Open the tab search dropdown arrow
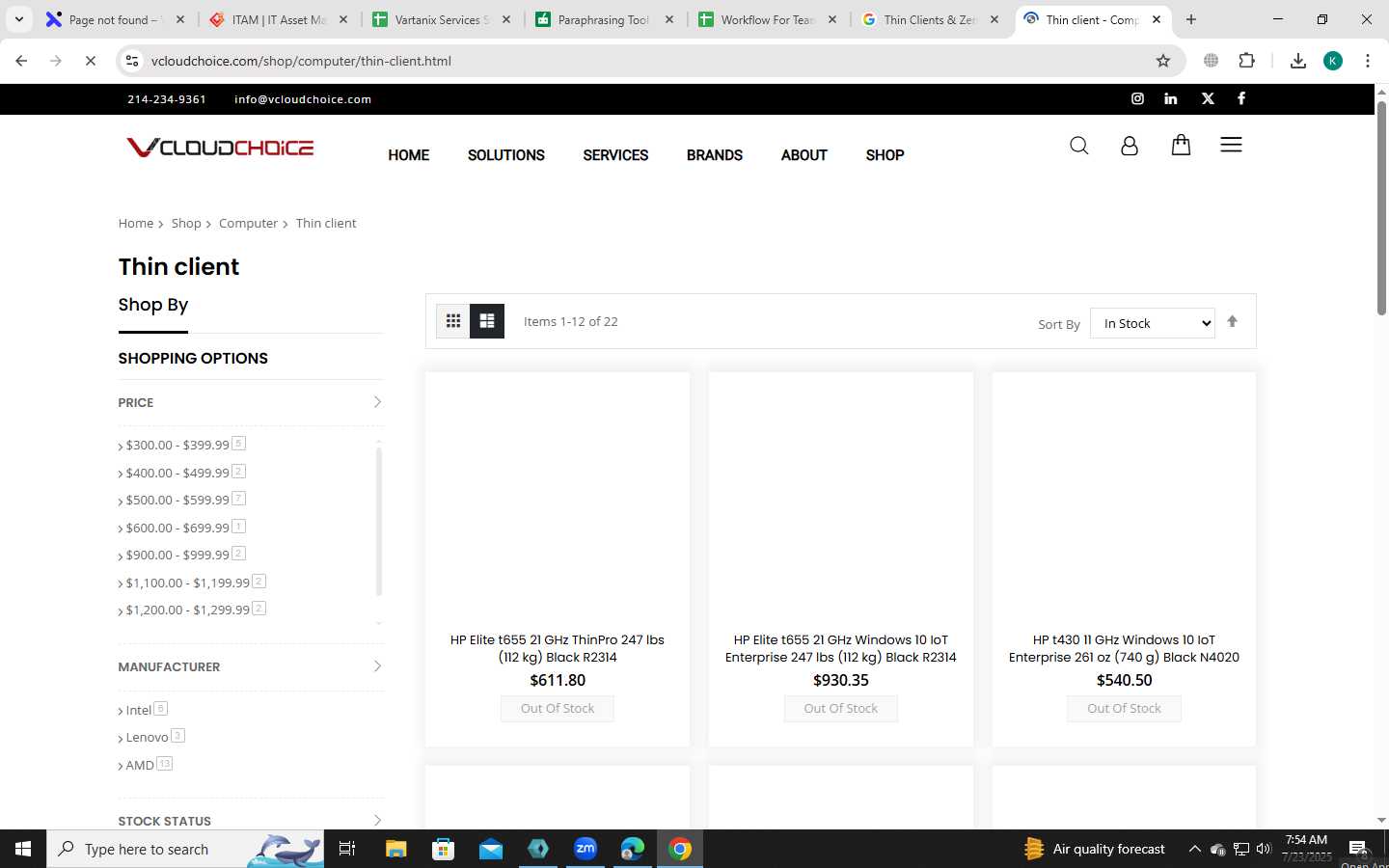Screen dimensions: 1389x868 [18, 19]
